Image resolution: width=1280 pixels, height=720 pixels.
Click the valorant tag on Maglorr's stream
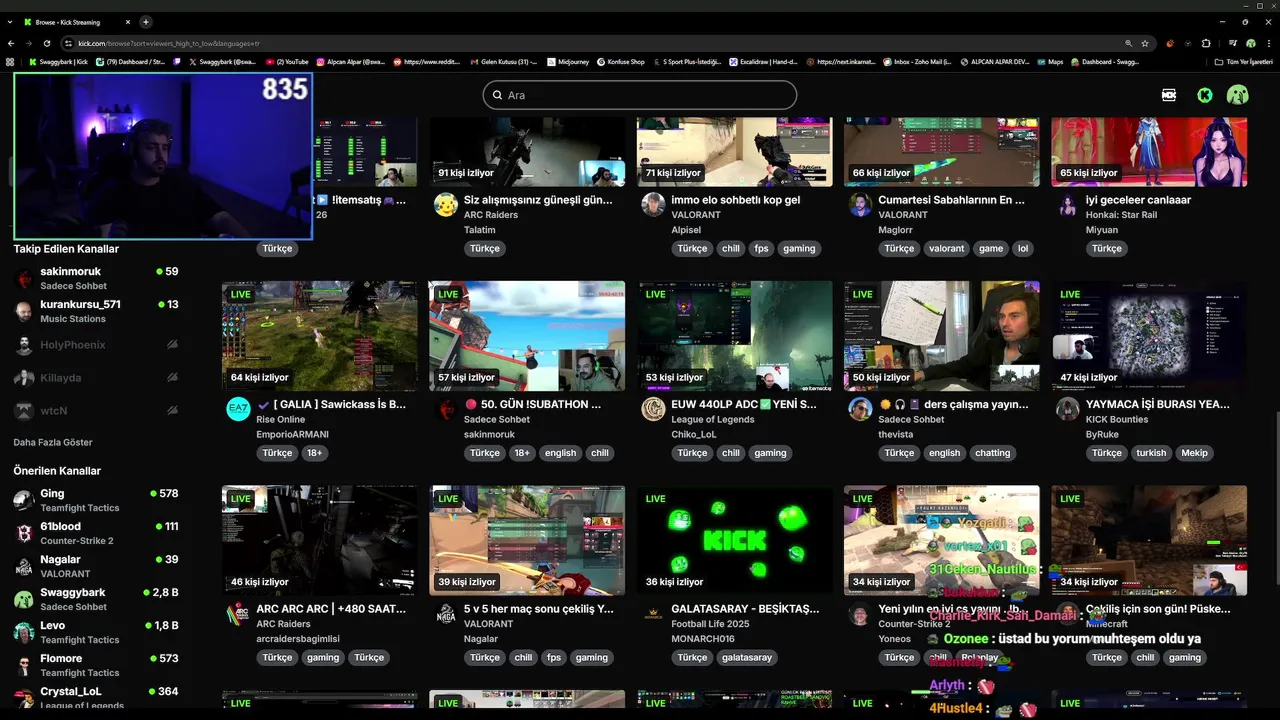(946, 249)
